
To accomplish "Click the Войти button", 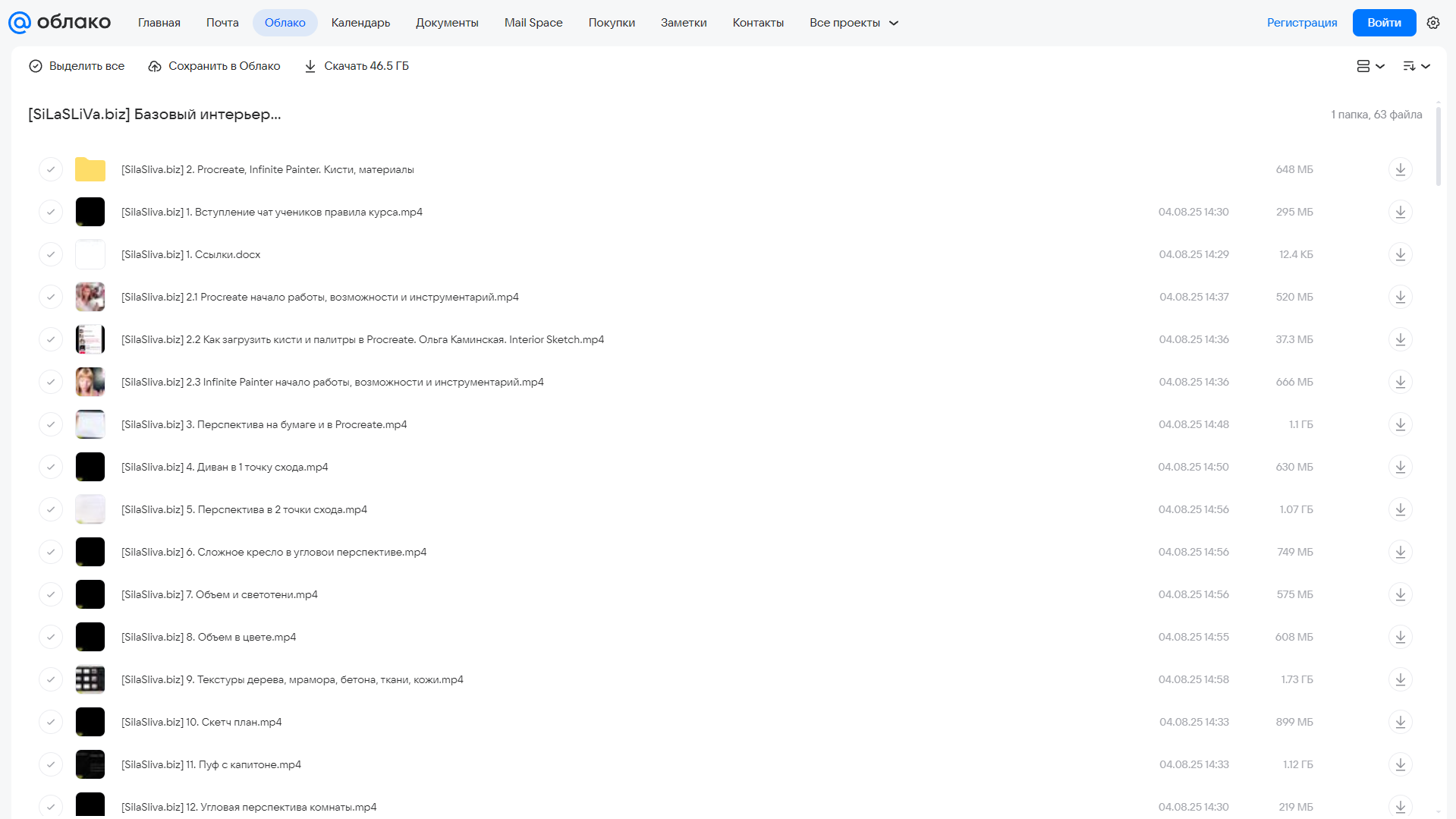I will click(x=1384, y=23).
